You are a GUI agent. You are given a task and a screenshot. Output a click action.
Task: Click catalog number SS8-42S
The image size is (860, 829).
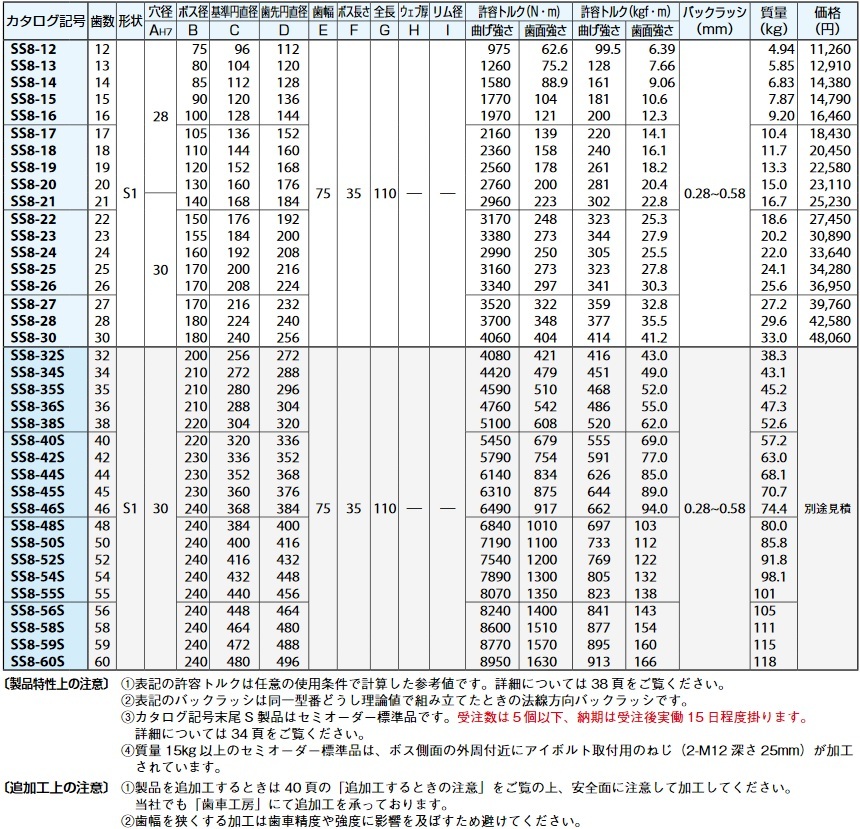37,458
